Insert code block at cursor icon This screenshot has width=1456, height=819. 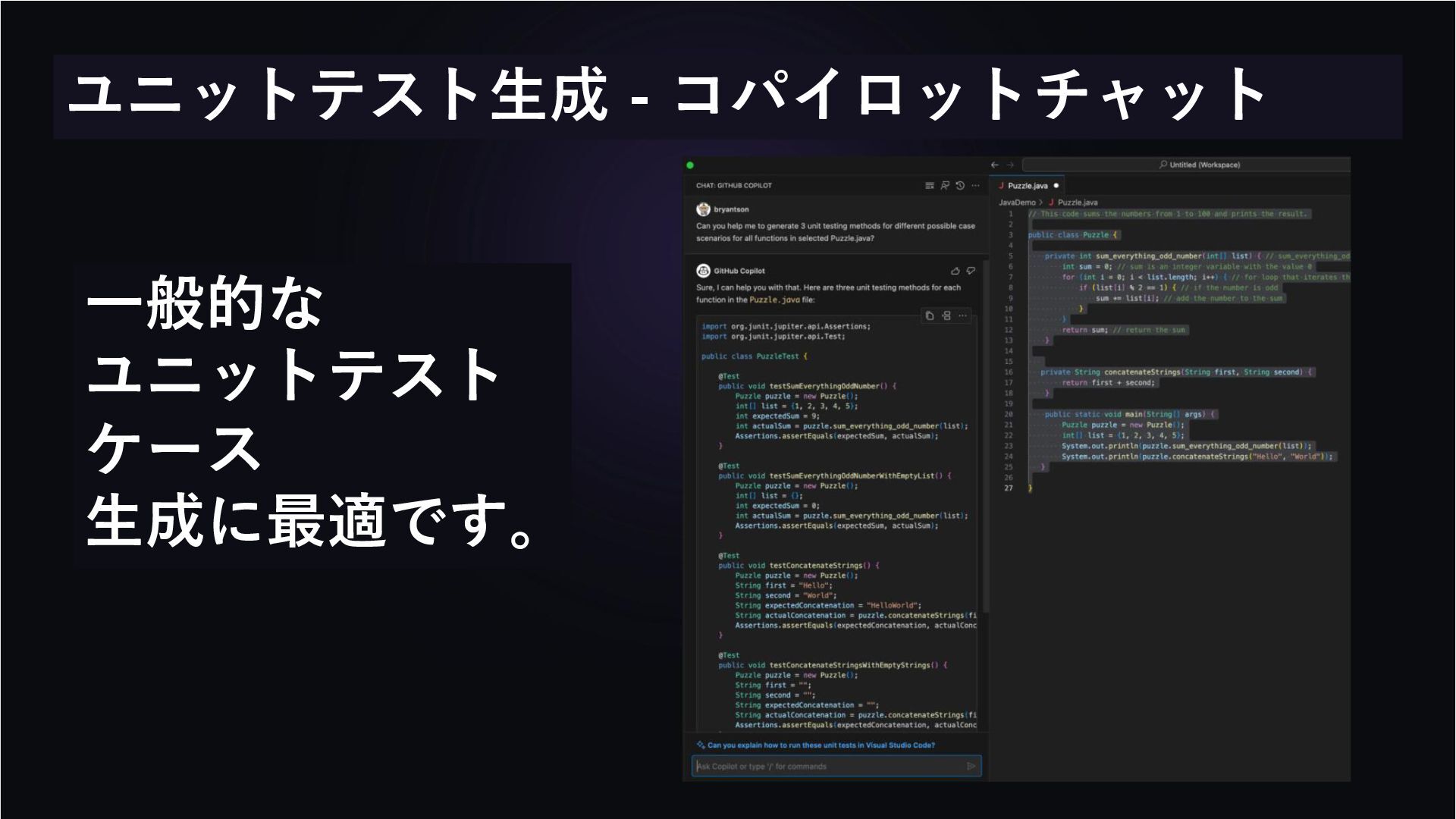pyautogui.click(x=946, y=316)
